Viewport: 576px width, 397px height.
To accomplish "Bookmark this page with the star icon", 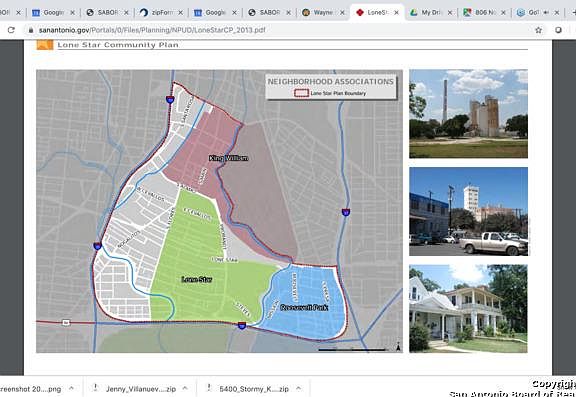I will click(539, 30).
